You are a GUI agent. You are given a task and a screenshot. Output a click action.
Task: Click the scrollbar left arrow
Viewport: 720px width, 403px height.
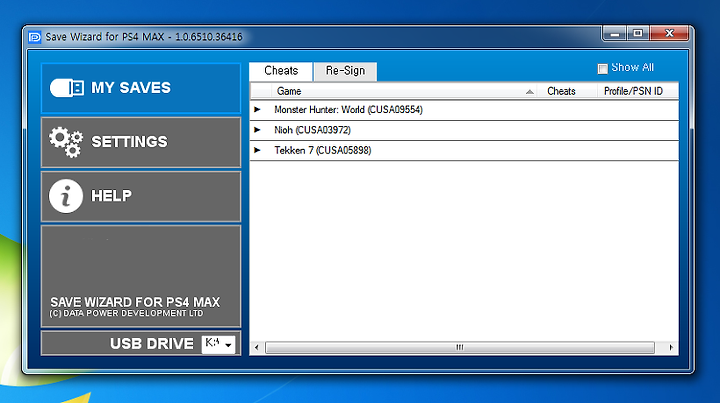pyautogui.click(x=257, y=347)
